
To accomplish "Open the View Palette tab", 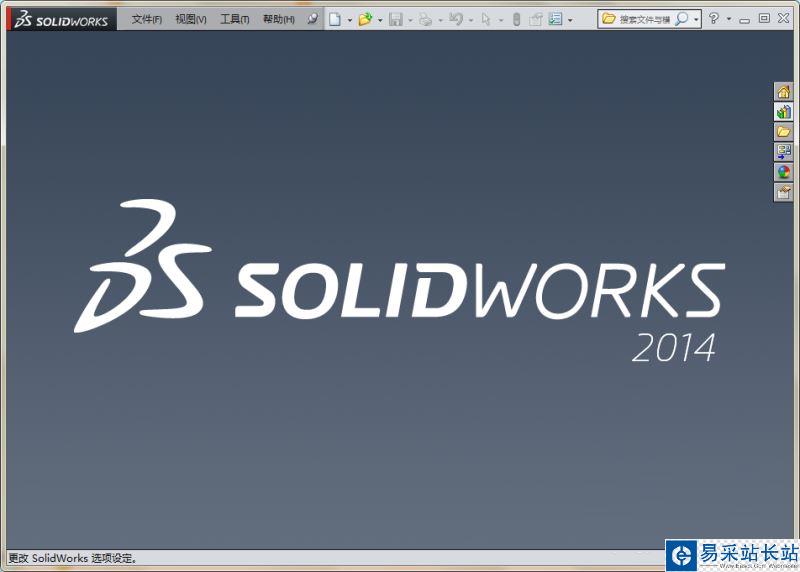I will click(x=783, y=152).
